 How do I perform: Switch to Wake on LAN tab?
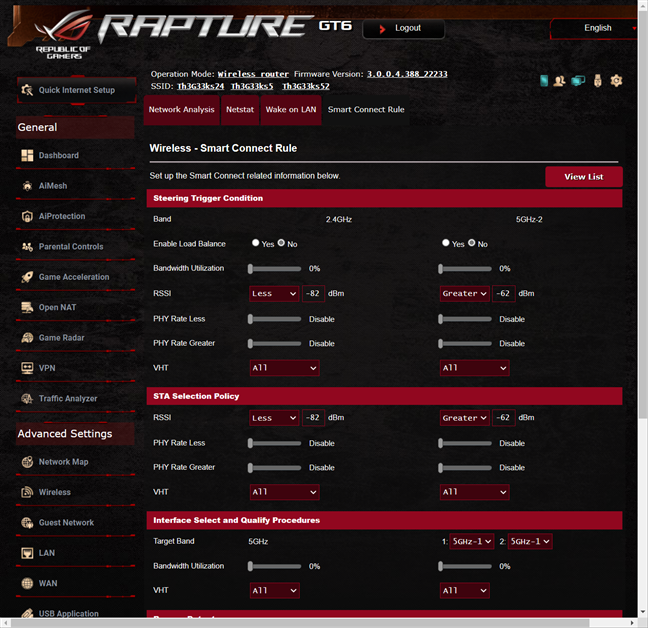tap(291, 110)
